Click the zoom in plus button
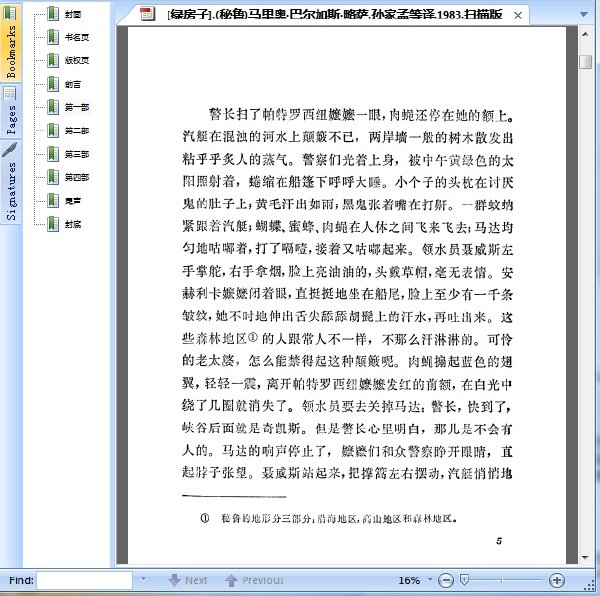The width and height of the screenshot is (600, 596). pyautogui.click(x=557, y=580)
